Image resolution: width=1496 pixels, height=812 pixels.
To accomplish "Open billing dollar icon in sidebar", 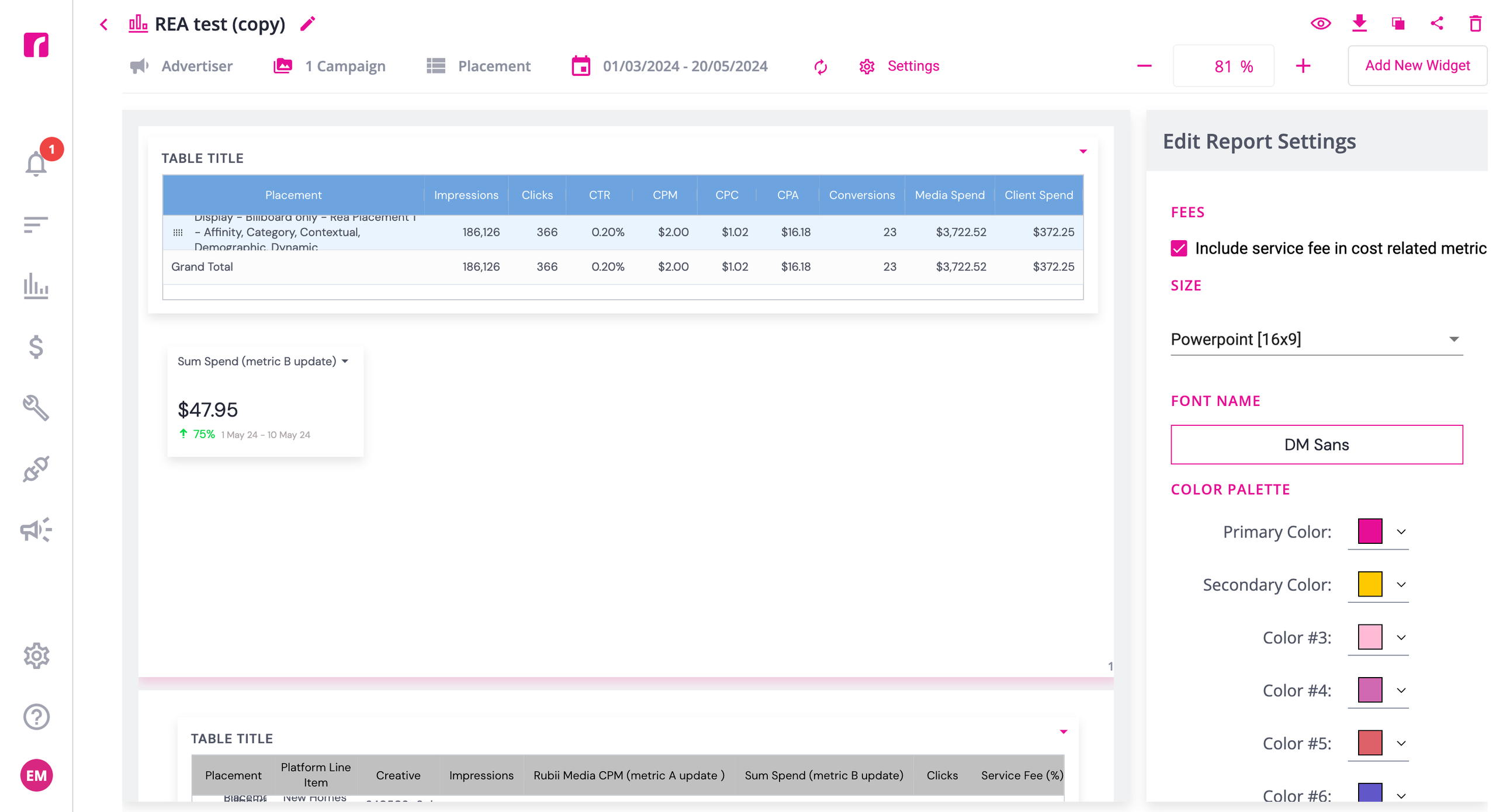I will tap(36, 346).
